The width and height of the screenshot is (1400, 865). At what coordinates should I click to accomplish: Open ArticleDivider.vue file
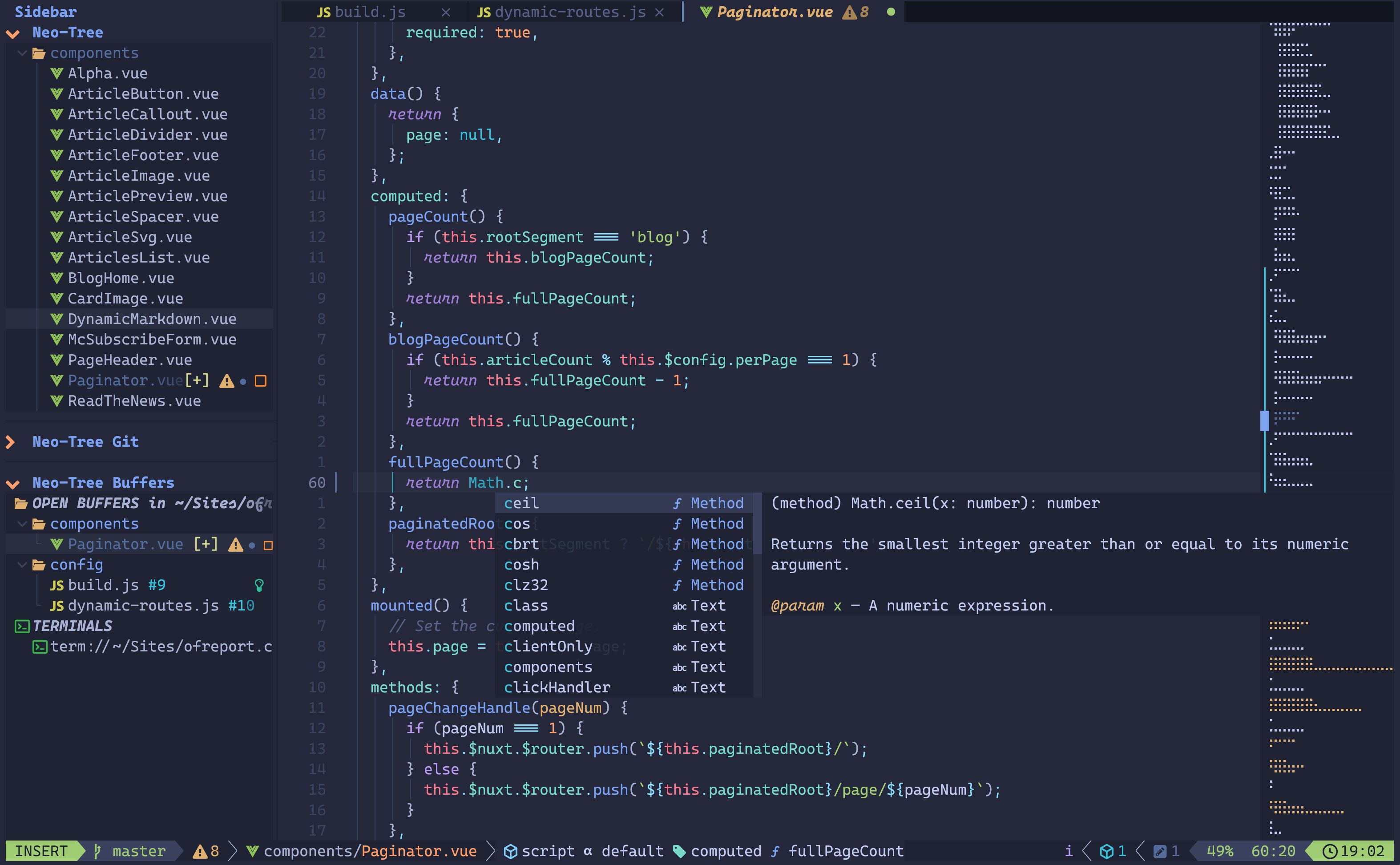(148, 135)
